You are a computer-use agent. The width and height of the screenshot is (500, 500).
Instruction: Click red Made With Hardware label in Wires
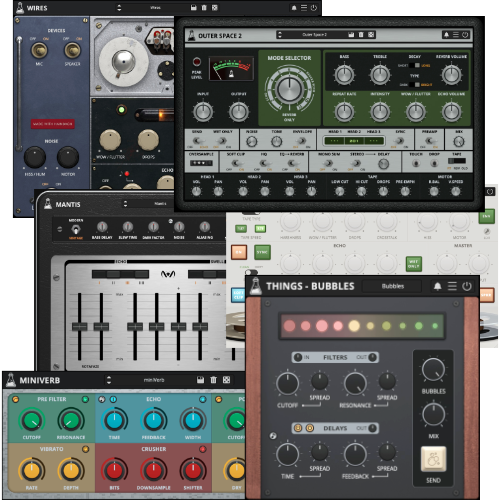[53, 124]
